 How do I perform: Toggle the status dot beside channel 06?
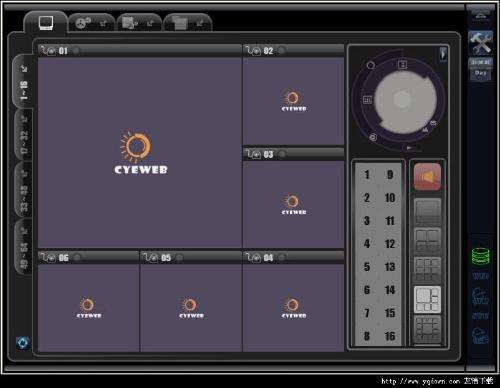[x=77, y=257]
